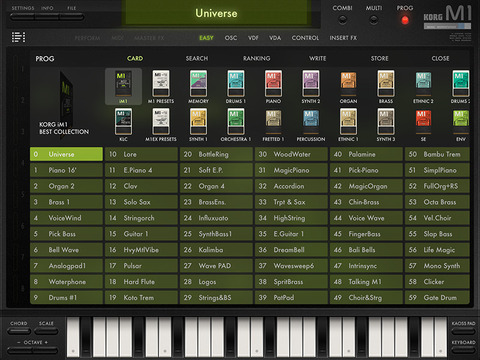Click the WRITE button

point(317,58)
